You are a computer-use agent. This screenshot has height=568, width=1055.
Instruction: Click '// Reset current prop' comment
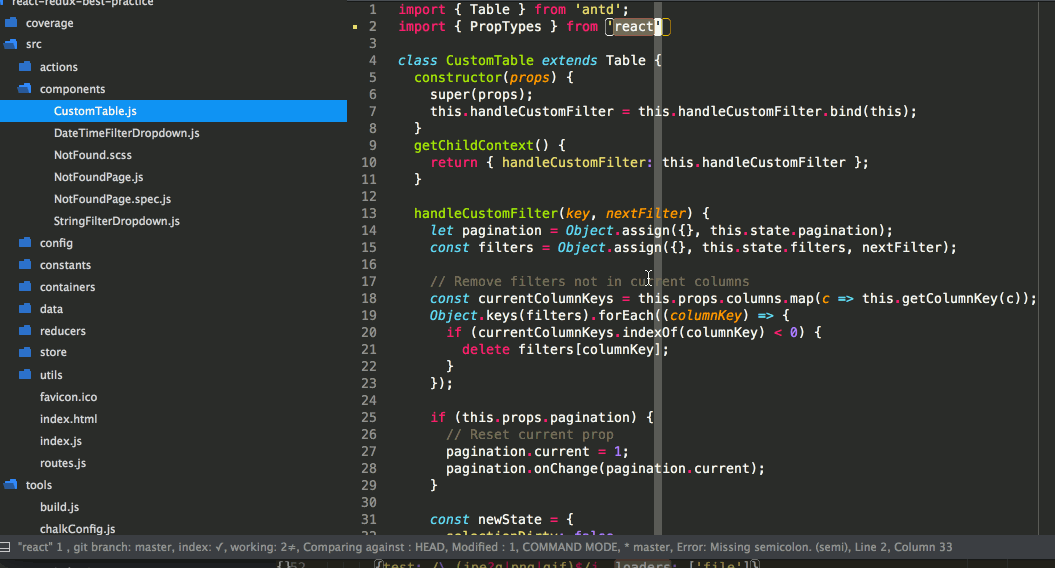point(530,434)
